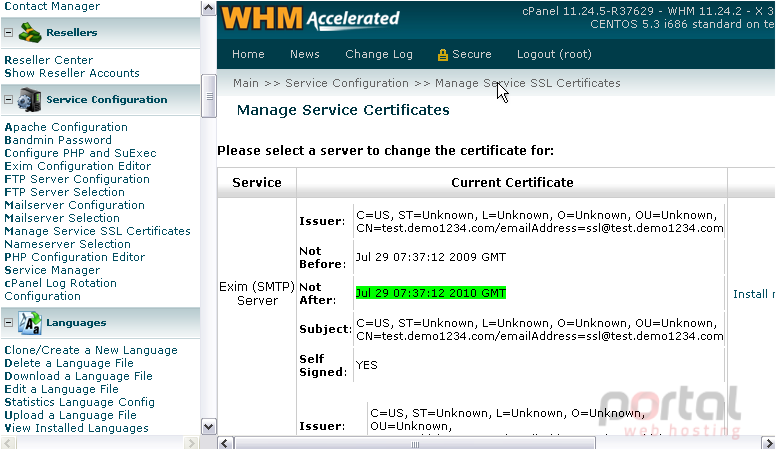This screenshot has width=776, height=450.
Task: Click the Manage Service Certificates heading
Action: (343, 110)
